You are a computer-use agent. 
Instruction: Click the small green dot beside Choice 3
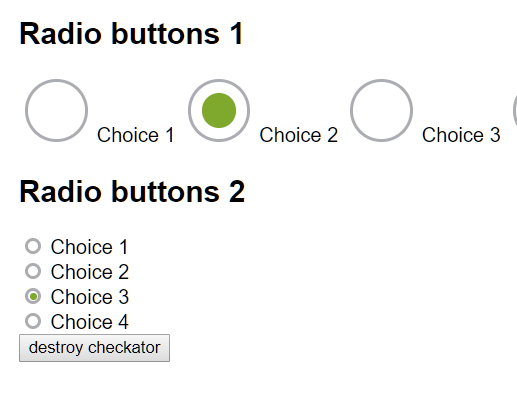click(x=33, y=296)
